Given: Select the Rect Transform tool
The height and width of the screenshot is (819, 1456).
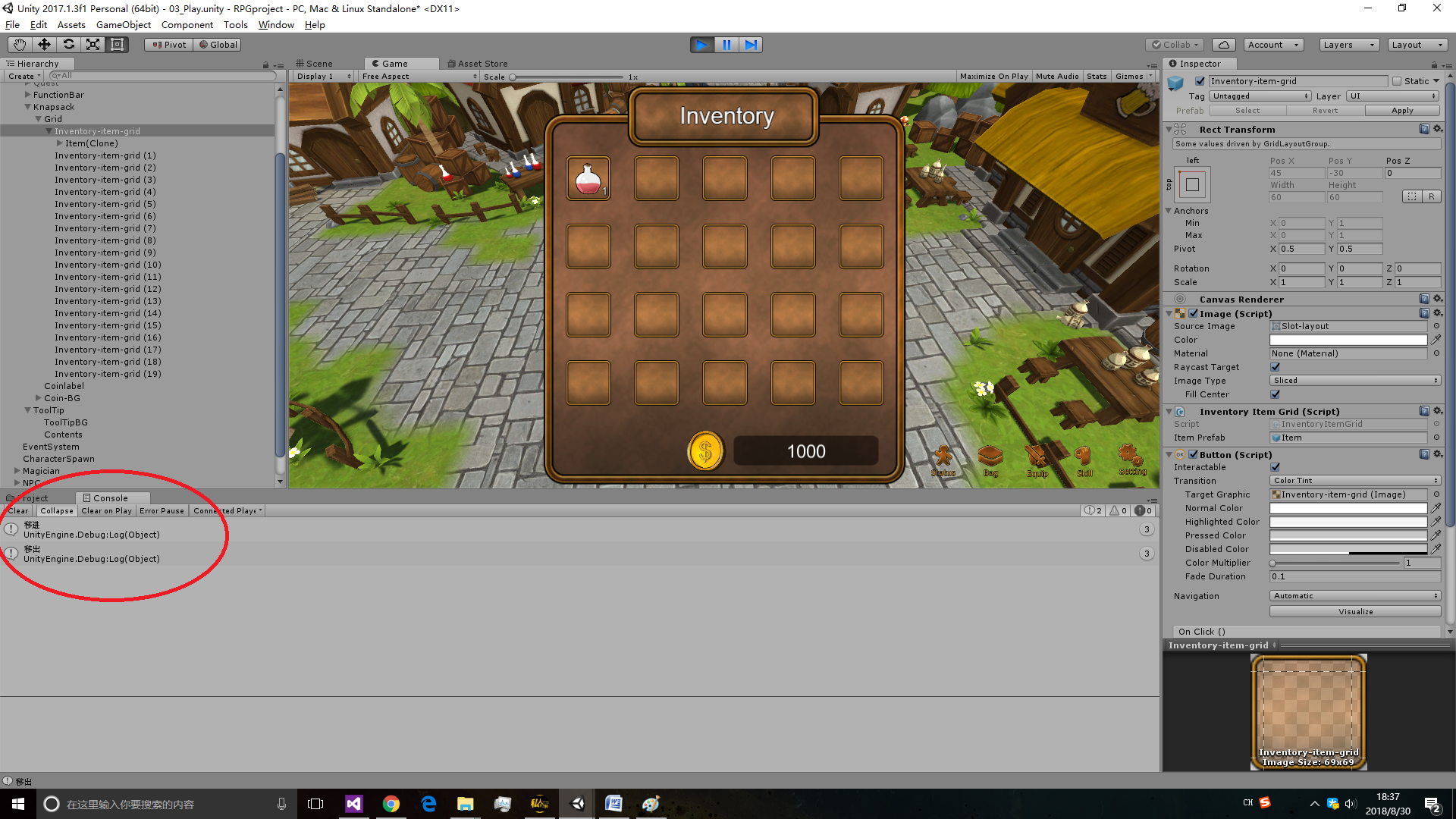Looking at the screenshot, I should [117, 45].
